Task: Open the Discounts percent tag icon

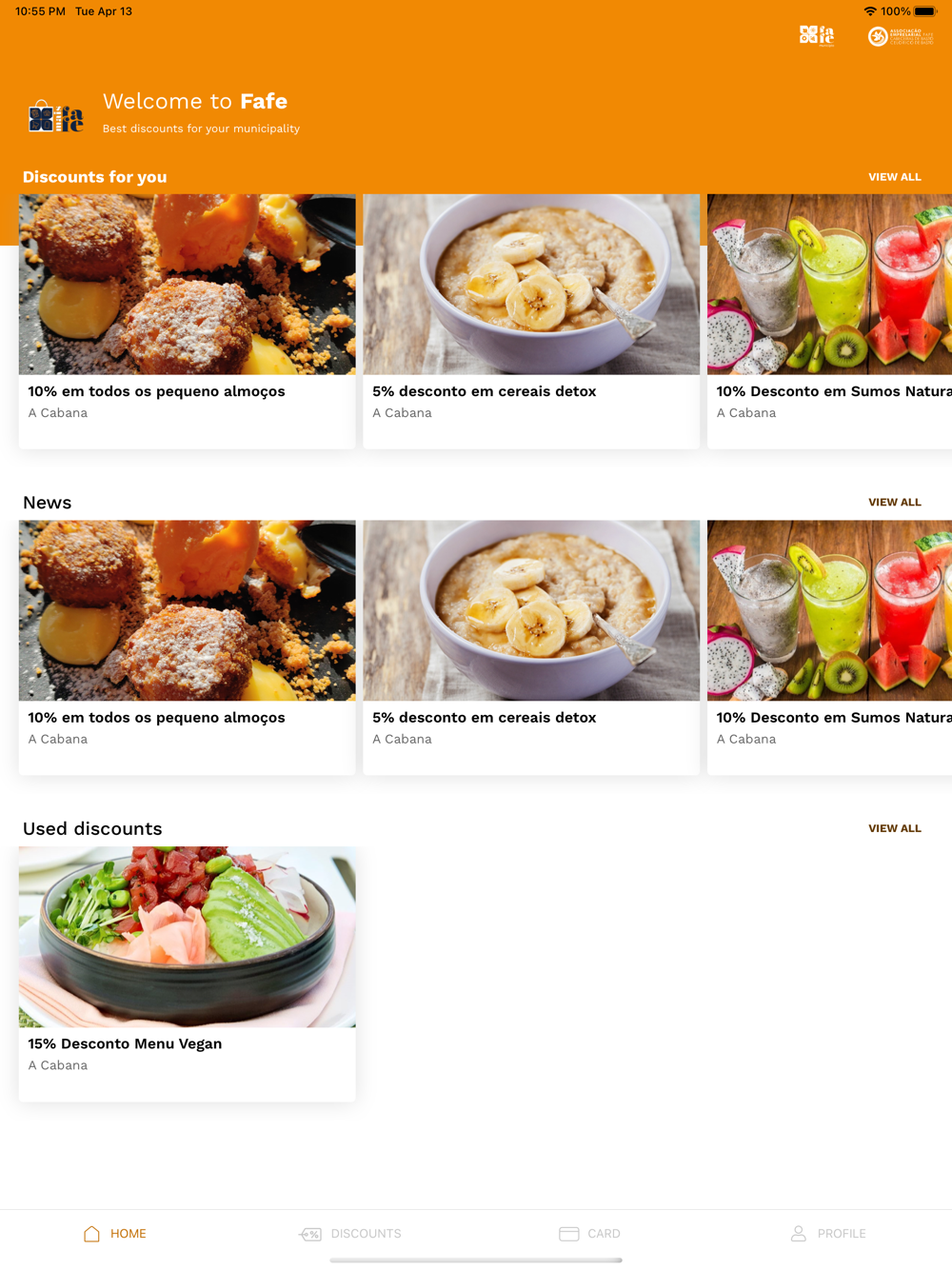Action: point(309,1234)
